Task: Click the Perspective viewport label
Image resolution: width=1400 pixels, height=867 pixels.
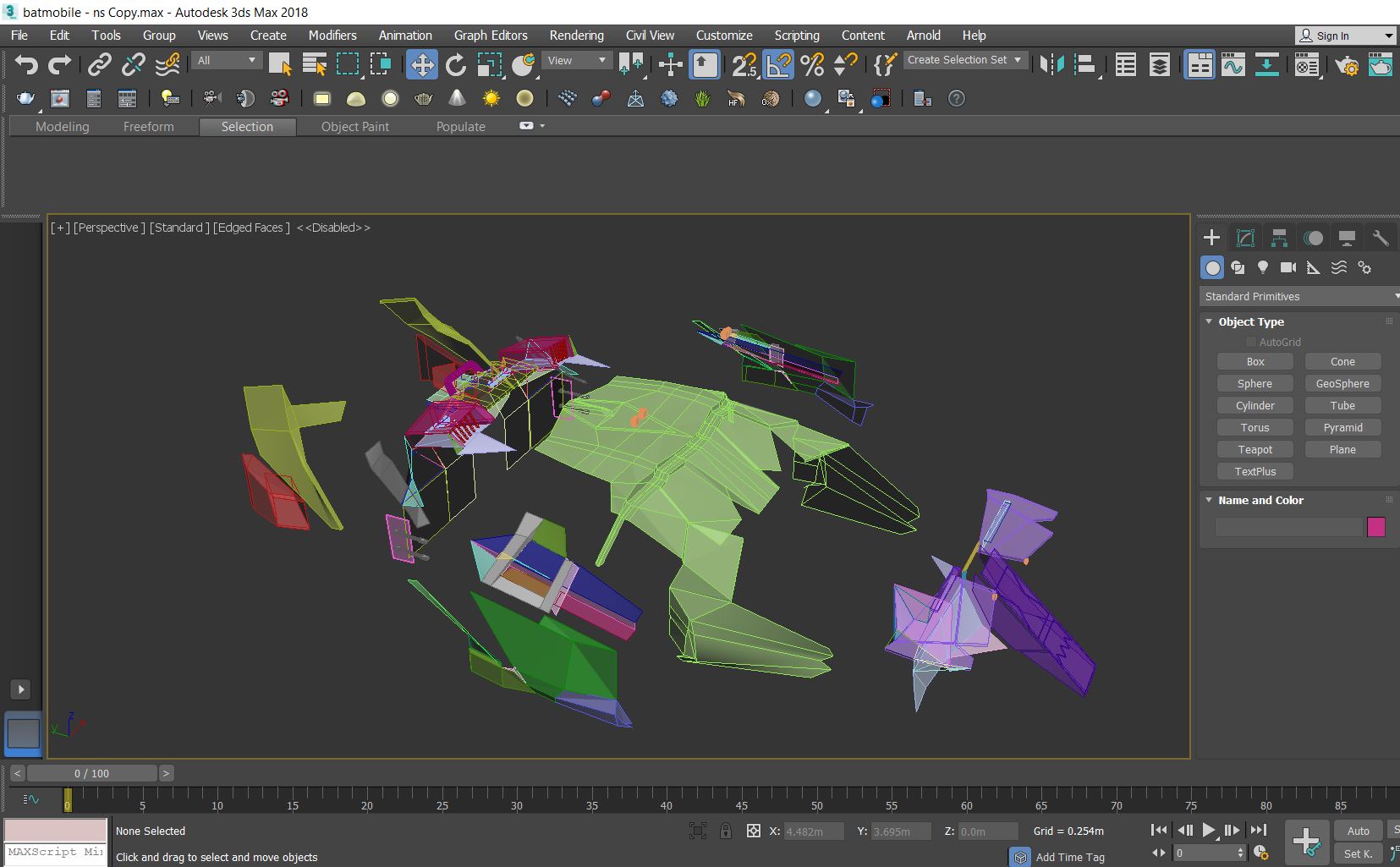Action: point(109,228)
